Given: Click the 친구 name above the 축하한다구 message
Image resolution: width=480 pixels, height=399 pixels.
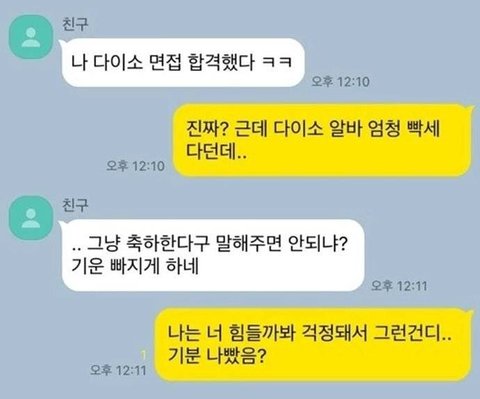Looking at the screenshot, I should [75, 205].
